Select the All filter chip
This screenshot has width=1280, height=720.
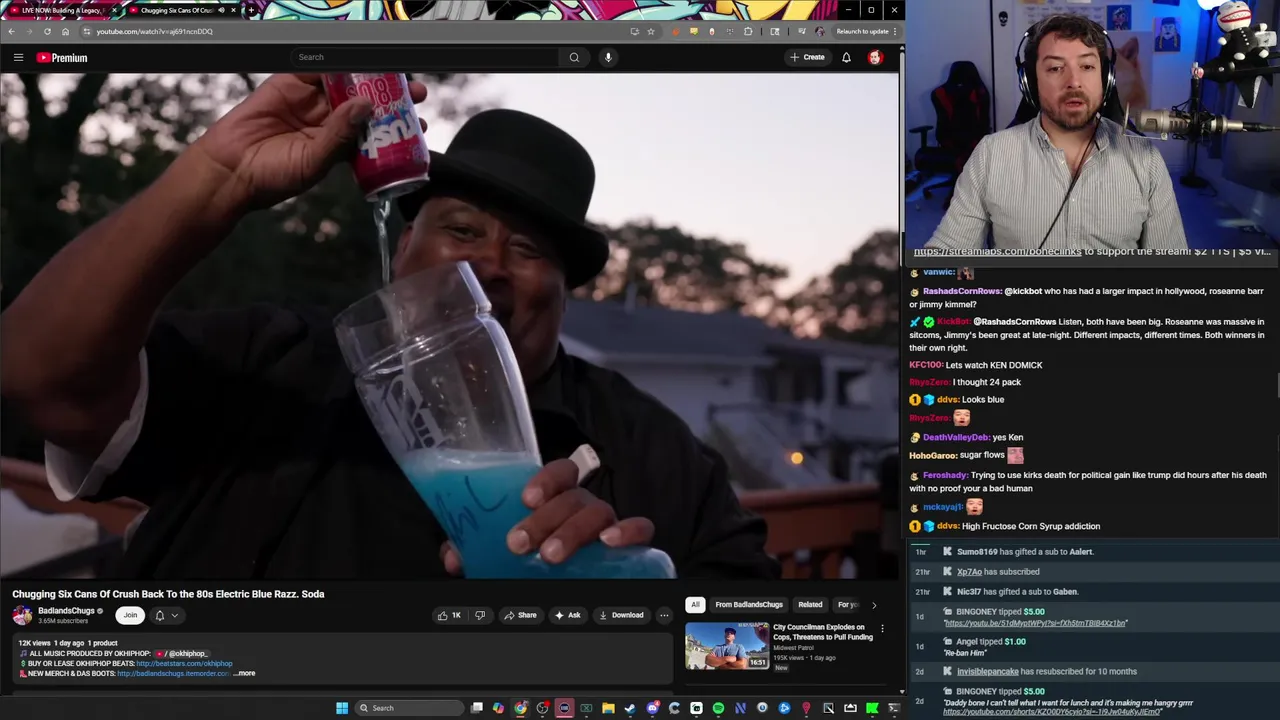point(695,604)
